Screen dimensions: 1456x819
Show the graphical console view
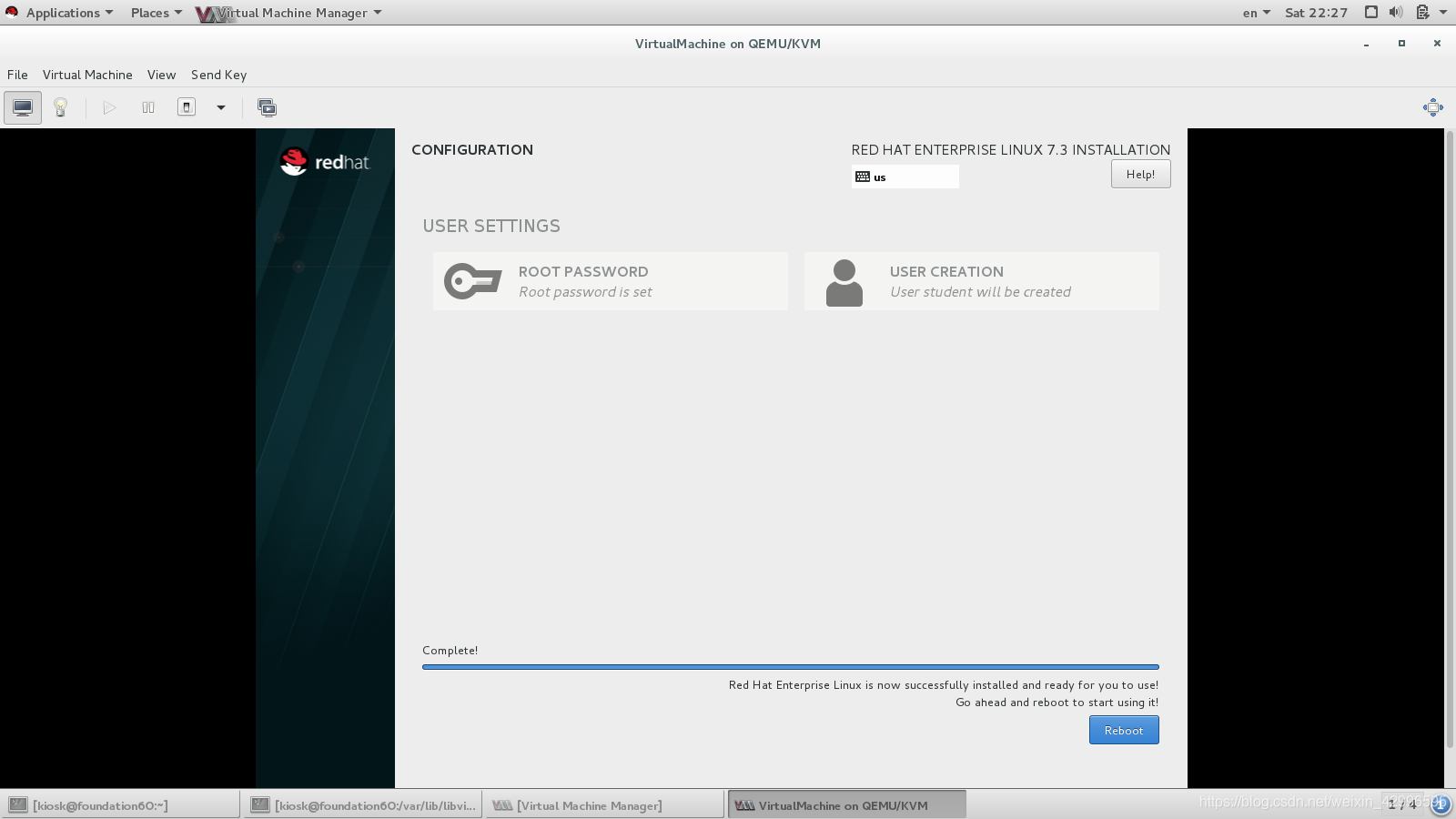coord(23,107)
